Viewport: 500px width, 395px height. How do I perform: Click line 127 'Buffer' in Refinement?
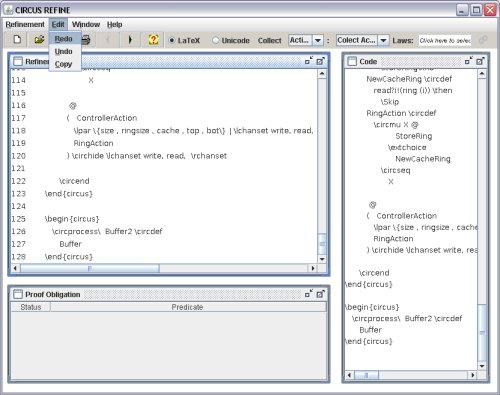tap(70, 244)
